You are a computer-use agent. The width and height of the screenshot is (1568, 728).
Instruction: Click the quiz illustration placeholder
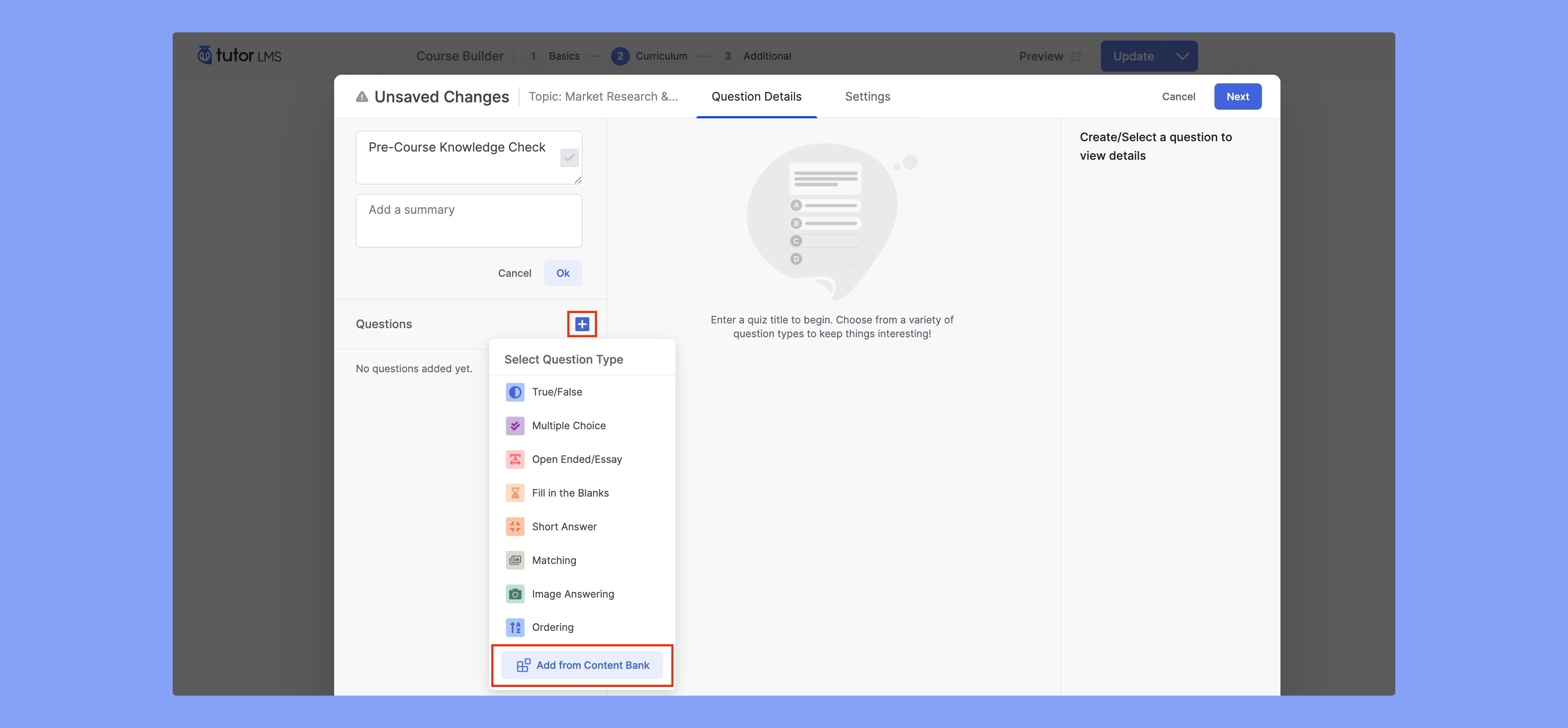[831, 221]
